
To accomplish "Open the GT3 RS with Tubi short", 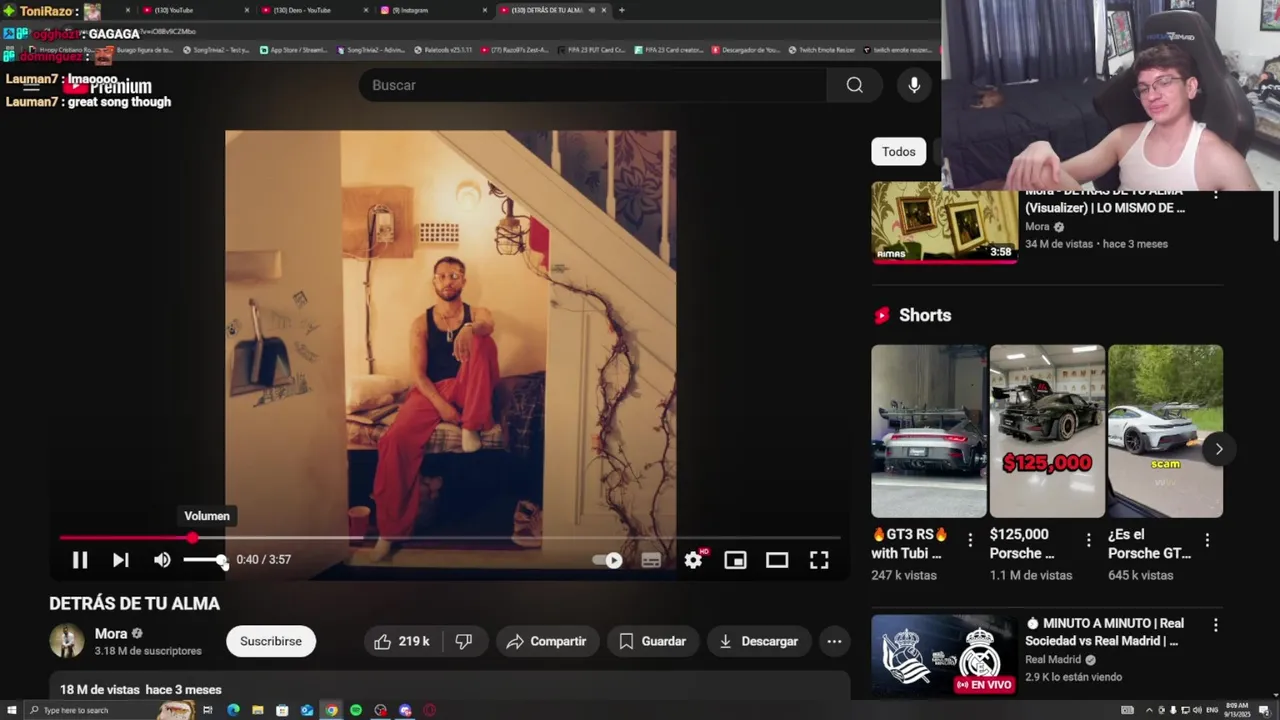I will pyautogui.click(x=929, y=431).
